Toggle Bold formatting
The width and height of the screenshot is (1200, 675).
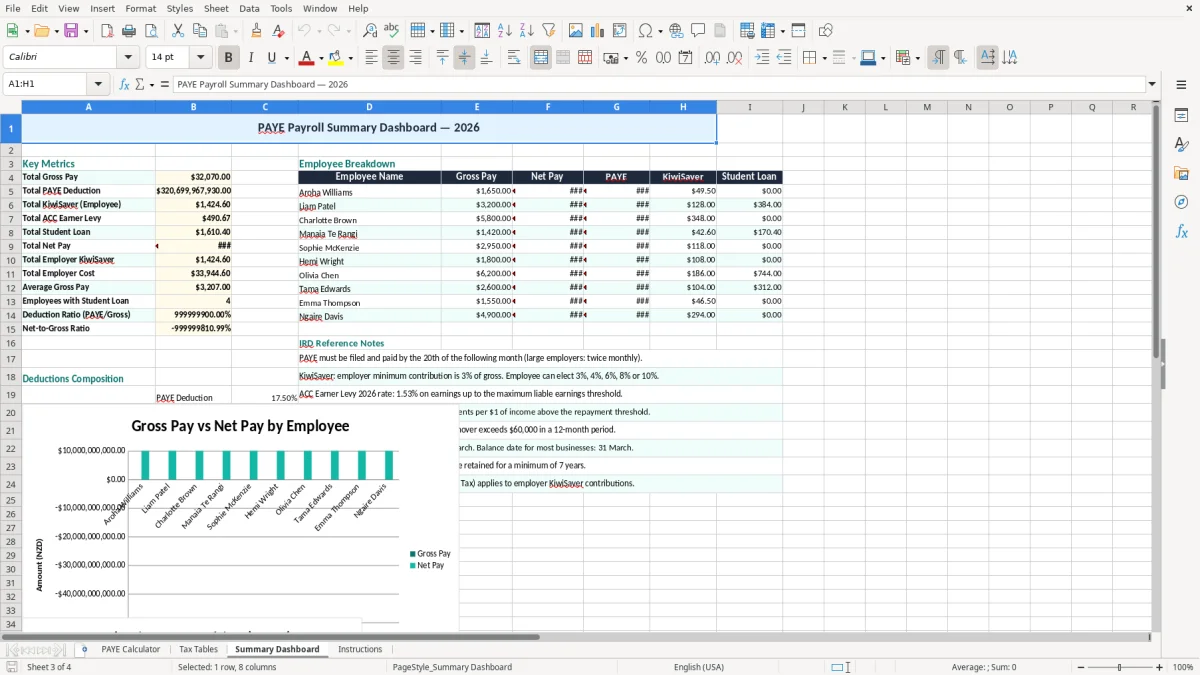229,58
